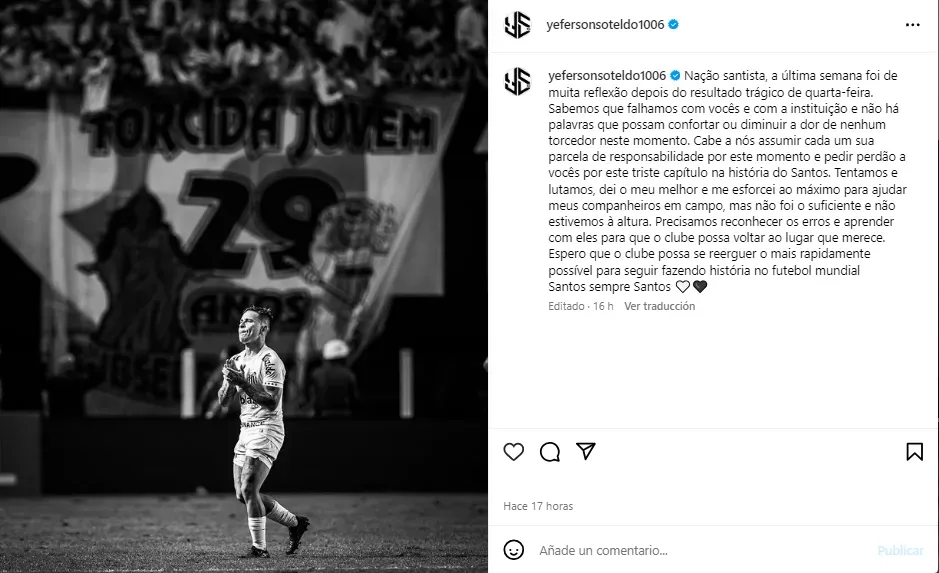Save post with the bookmark icon
939x573 pixels.
tap(914, 451)
